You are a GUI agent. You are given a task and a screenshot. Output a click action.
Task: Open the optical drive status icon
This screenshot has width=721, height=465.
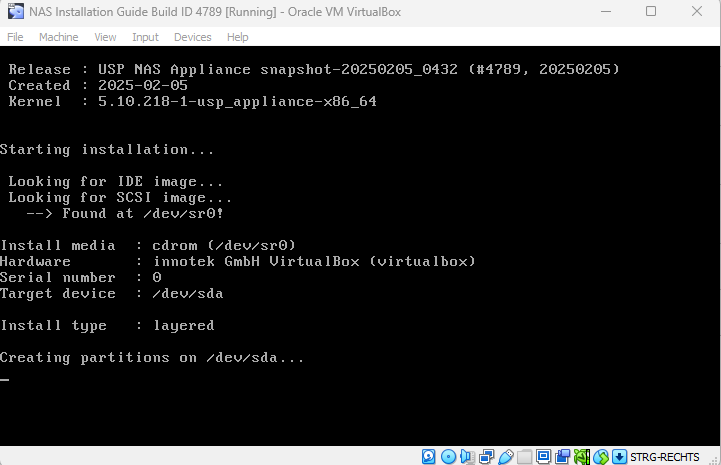pos(448,457)
